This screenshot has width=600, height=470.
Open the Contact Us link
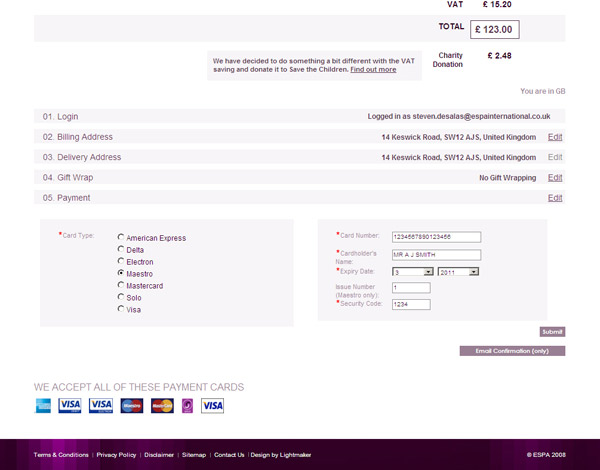(x=229, y=455)
